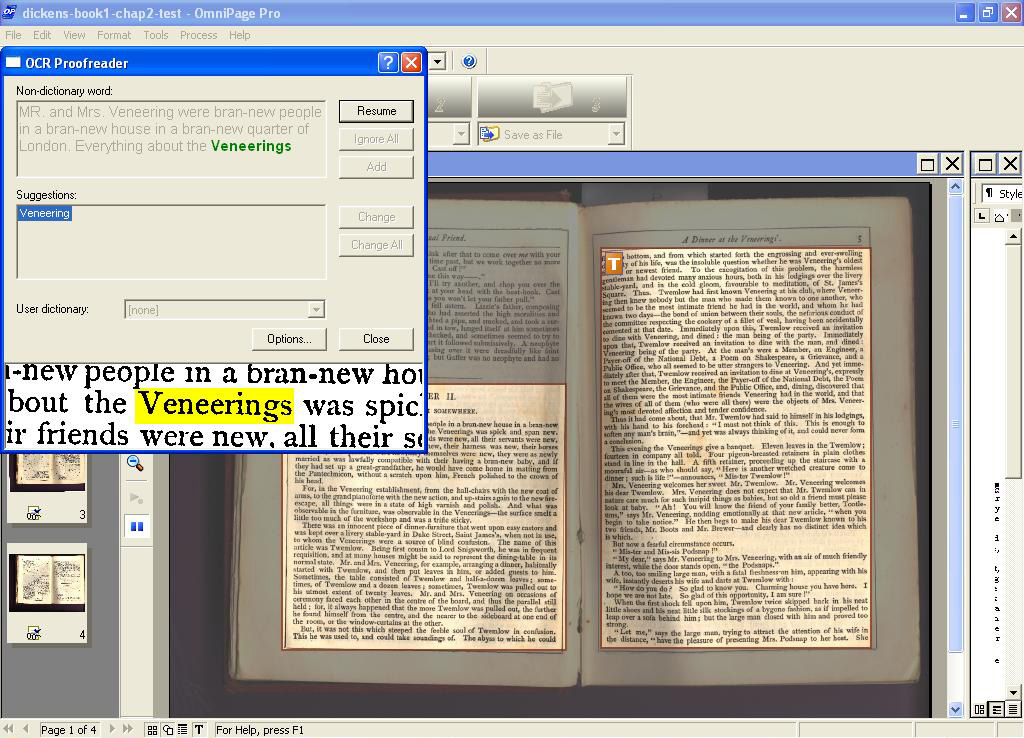Open the toolbar help question mark icon
The width and height of the screenshot is (1024, 738).
click(x=469, y=61)
